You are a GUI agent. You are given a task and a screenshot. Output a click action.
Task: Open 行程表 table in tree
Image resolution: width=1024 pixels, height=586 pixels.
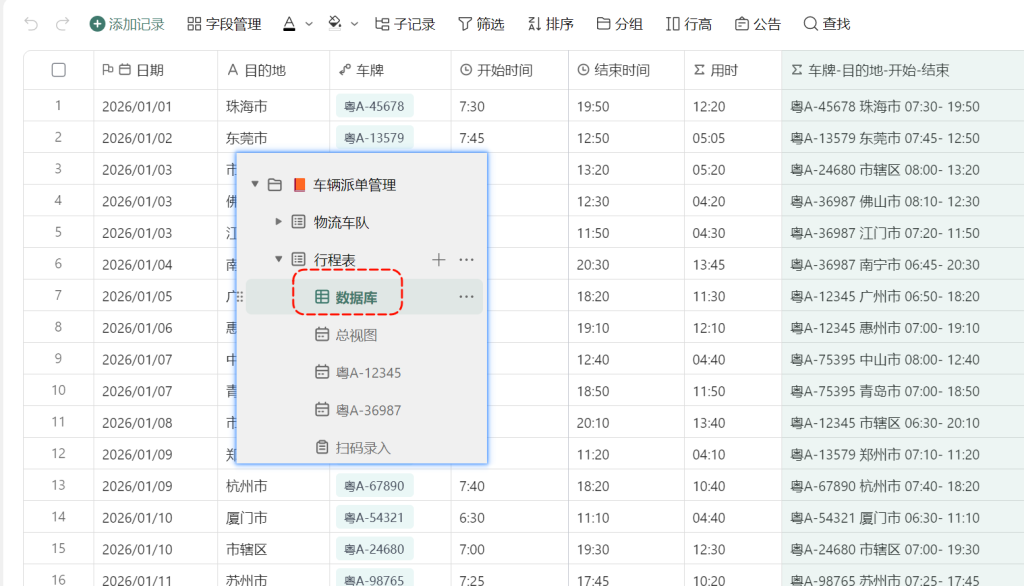tap(334, 259)
